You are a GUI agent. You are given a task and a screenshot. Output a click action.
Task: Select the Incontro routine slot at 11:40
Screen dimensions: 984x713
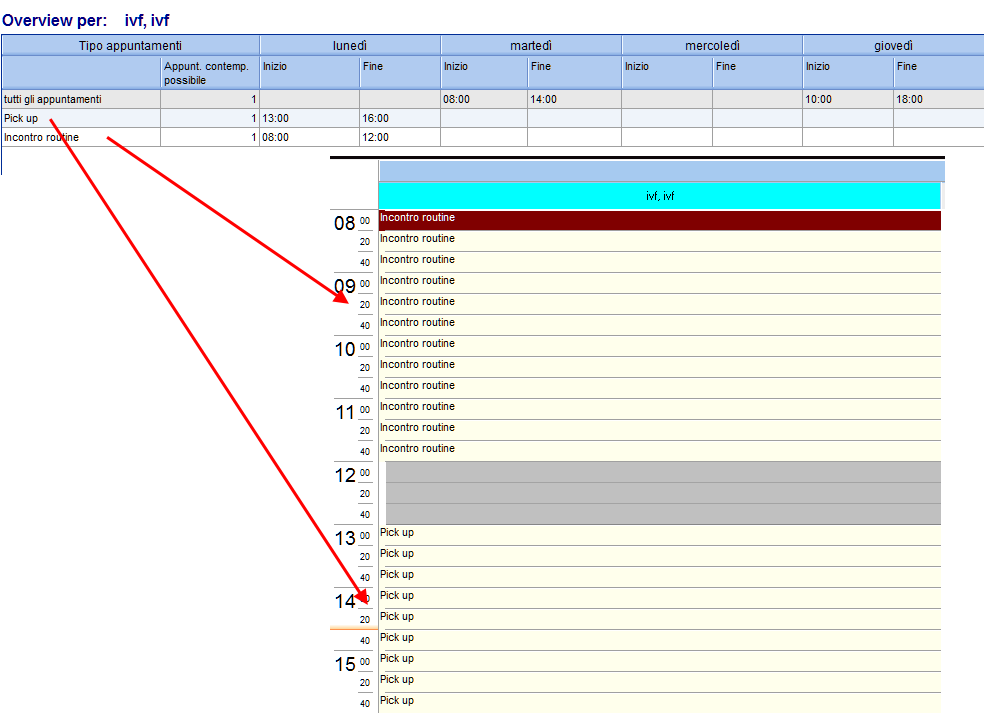click(x=660, y=451)
